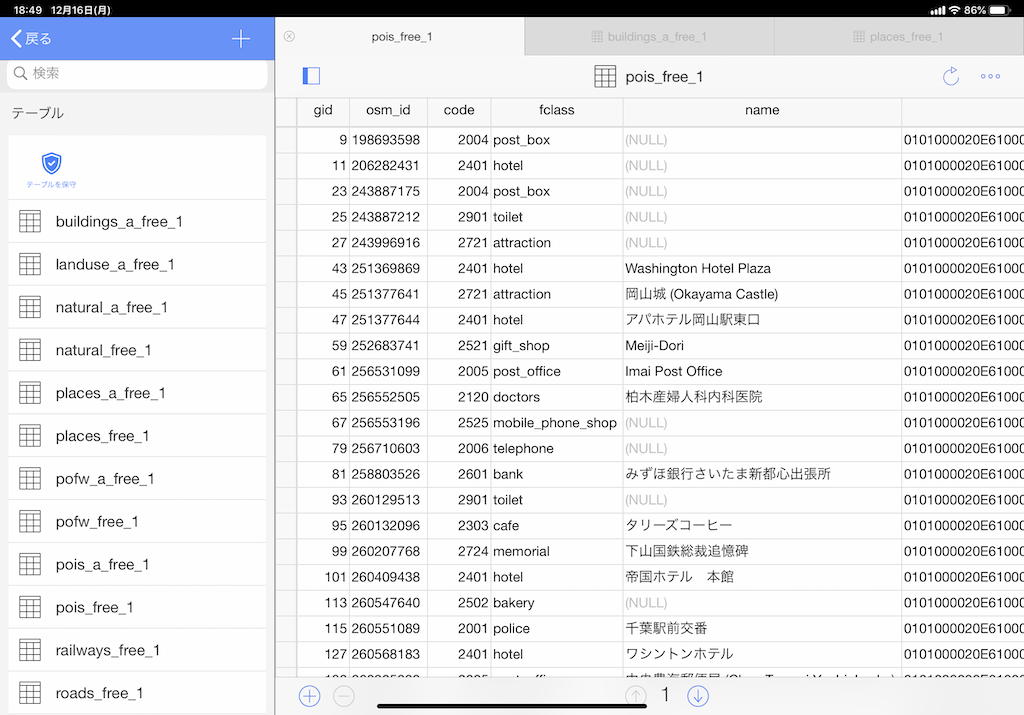The height and width of the screenshot is (715, 1024).
Task: Open pofw_a_free_1 table in sidebar
Action: 137,479
